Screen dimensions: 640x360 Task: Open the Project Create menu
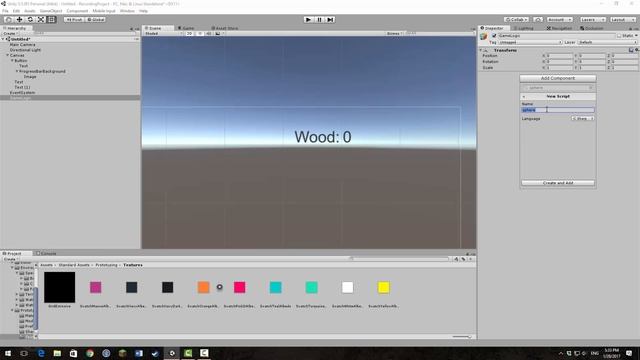(x=10, y=259)
